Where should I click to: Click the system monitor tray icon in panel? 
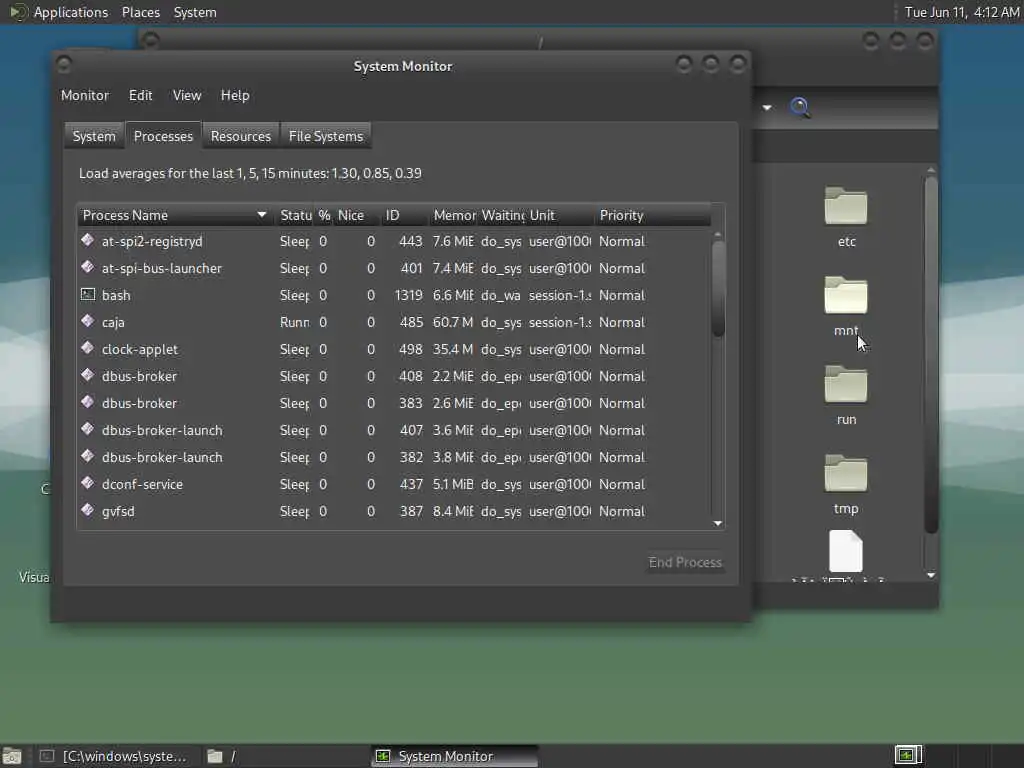908,756
